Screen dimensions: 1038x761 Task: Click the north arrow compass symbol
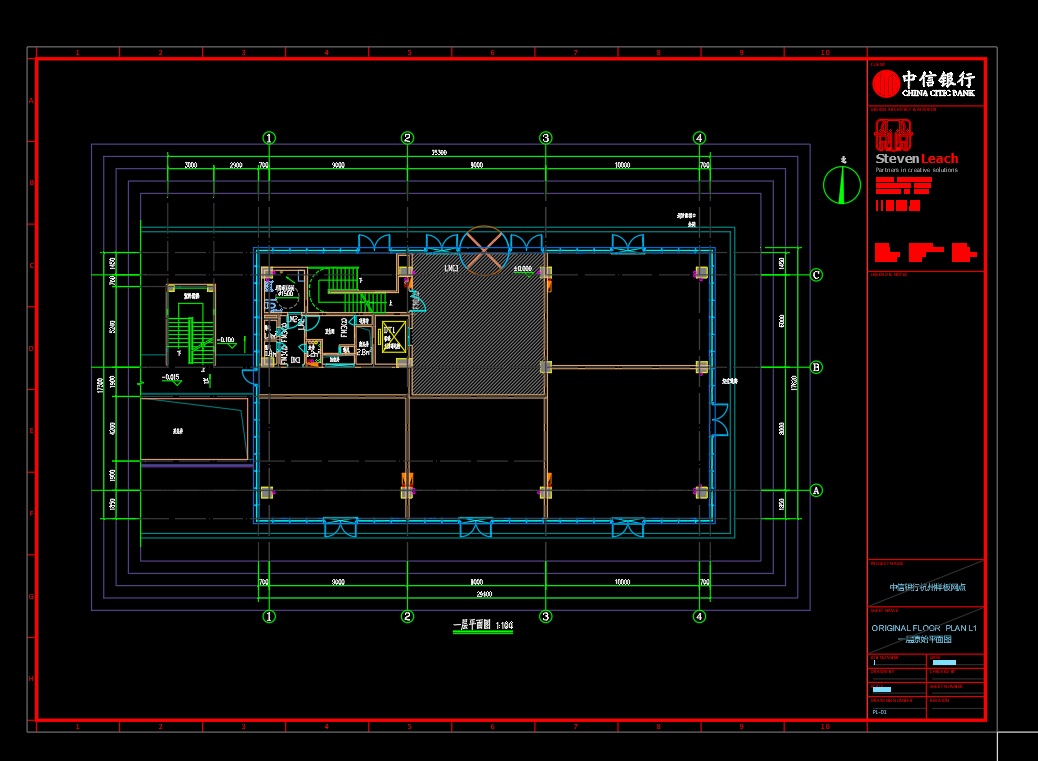841,184
